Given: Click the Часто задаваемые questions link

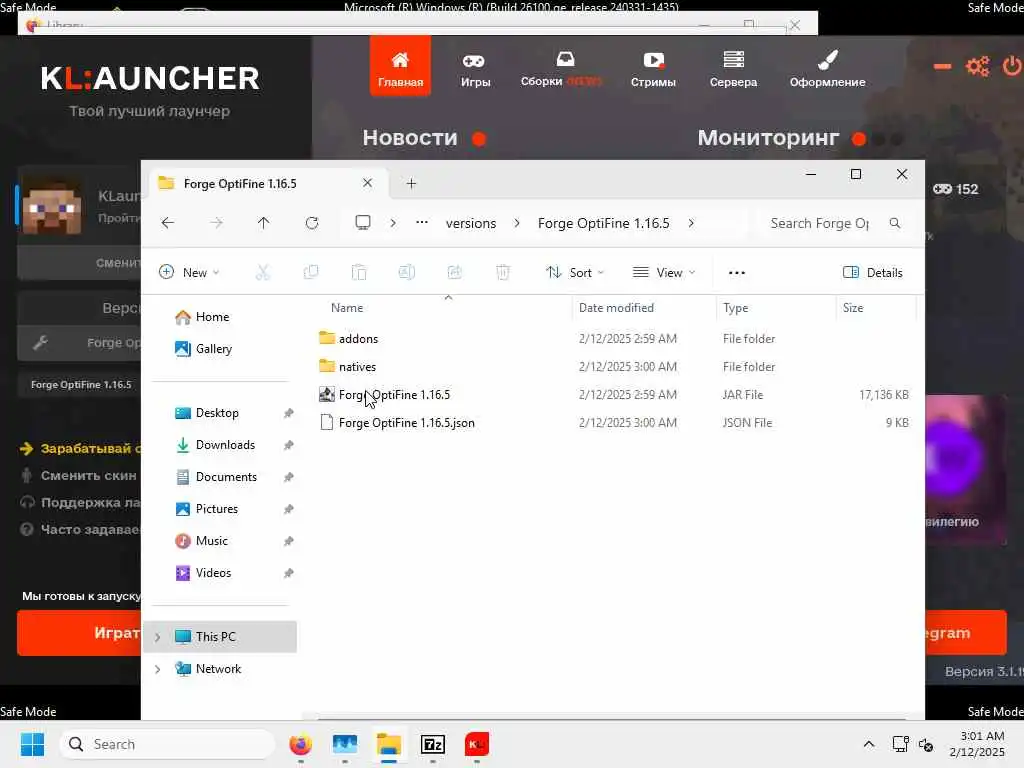Looking at the screenshot, I should tap(80, 529).
